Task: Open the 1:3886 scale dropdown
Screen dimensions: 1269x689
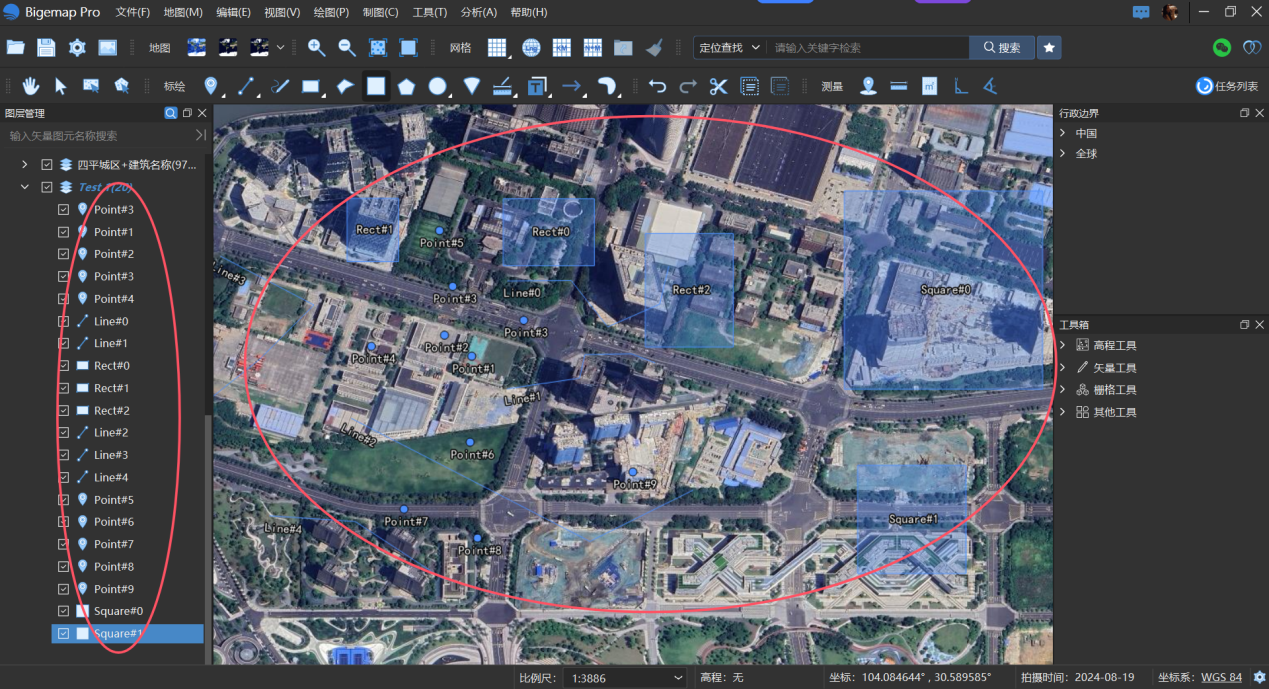Action: (626, 678)
